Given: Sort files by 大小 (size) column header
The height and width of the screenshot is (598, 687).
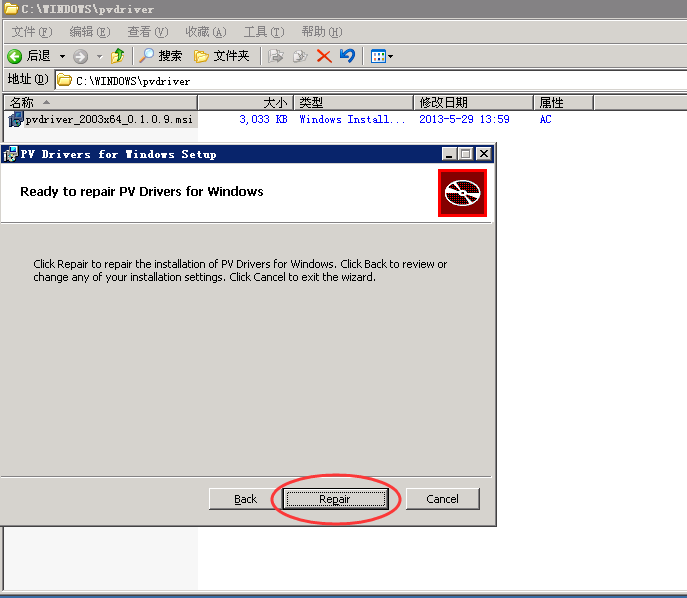Looking at the screenshot, I should click(245, 102).
